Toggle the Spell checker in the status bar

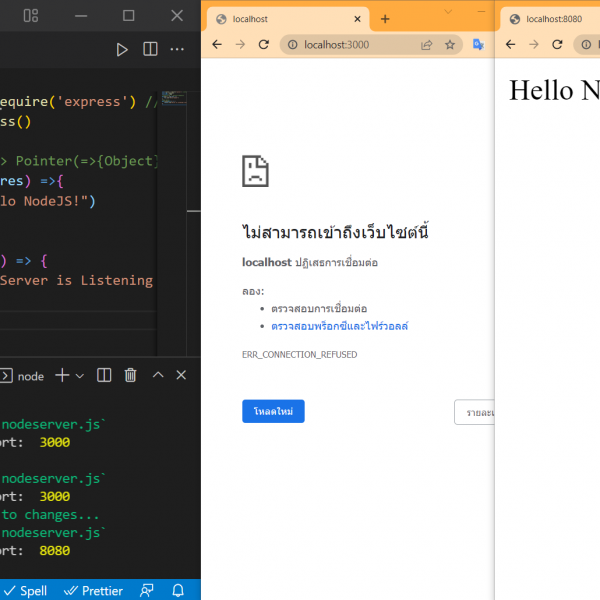[25, 590]
